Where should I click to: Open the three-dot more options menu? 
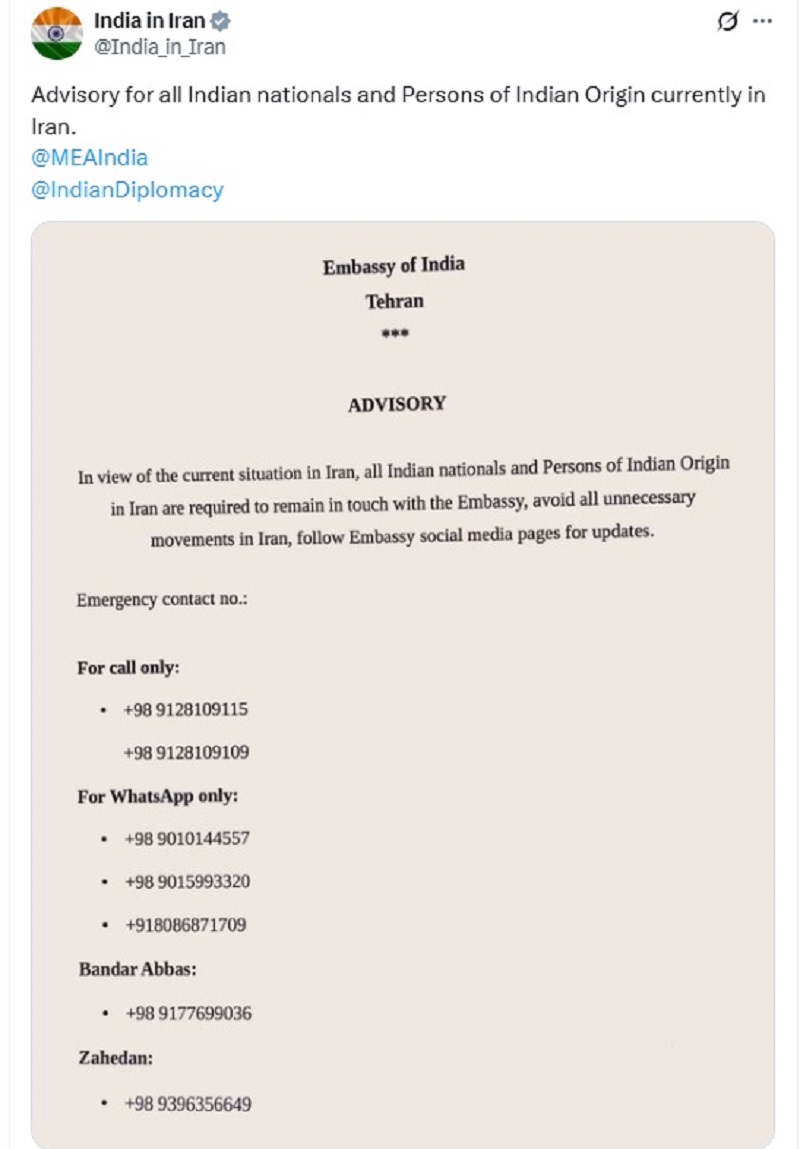[x=763, y=21]
